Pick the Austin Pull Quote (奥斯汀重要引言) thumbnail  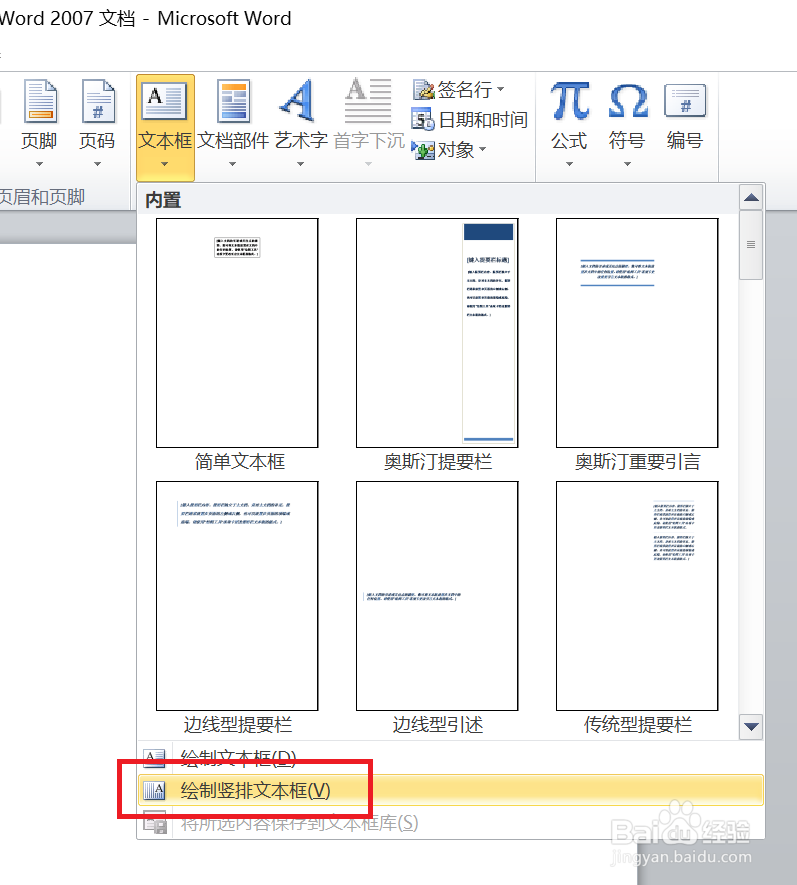click(637, 333)
